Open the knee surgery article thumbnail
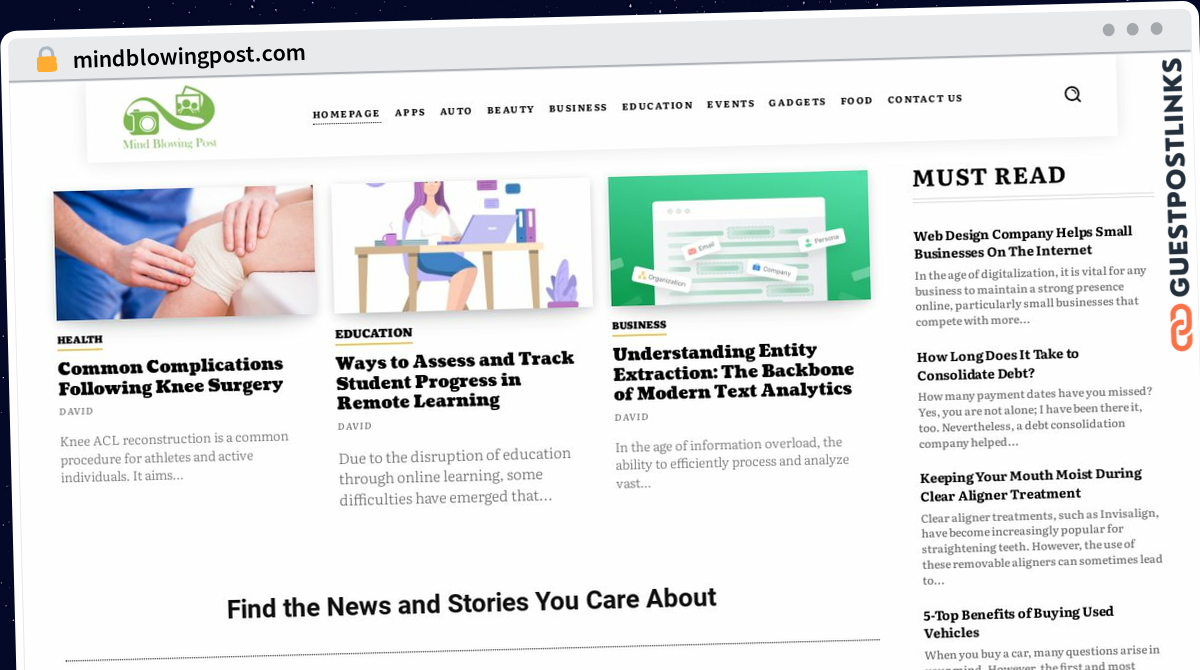1200x670 pixels. (184, 253)
